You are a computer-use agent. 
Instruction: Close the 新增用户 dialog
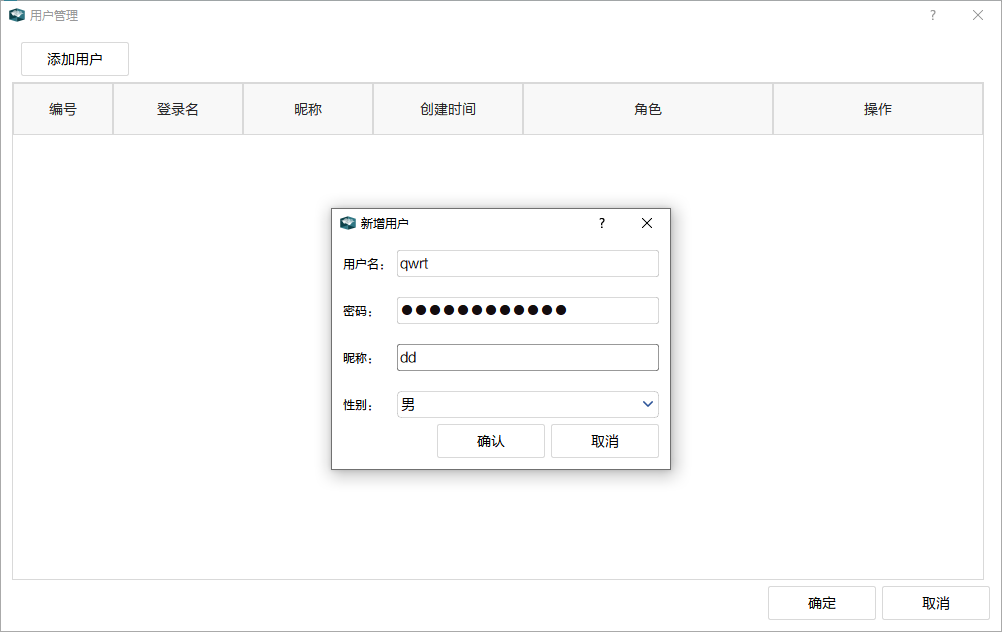(647, 223)
